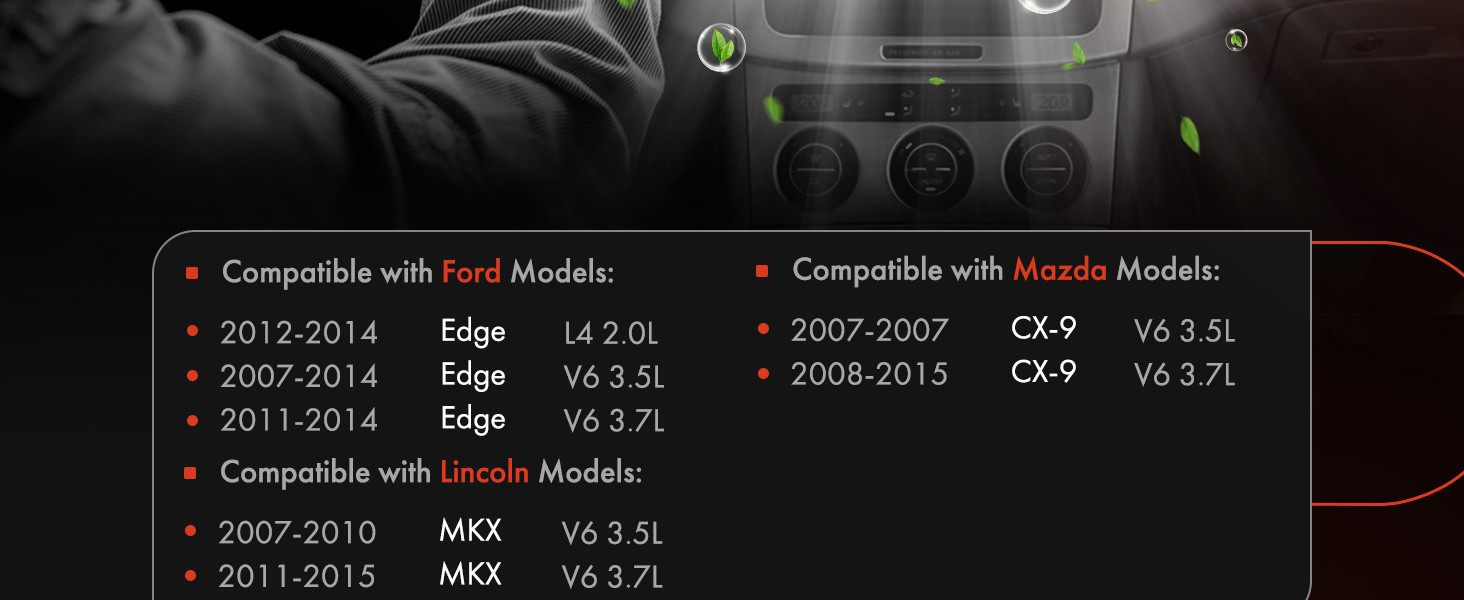Click the small leaf bubble at top right
This screenshot has width=1464, height=600.
(x=1237, y=40)
